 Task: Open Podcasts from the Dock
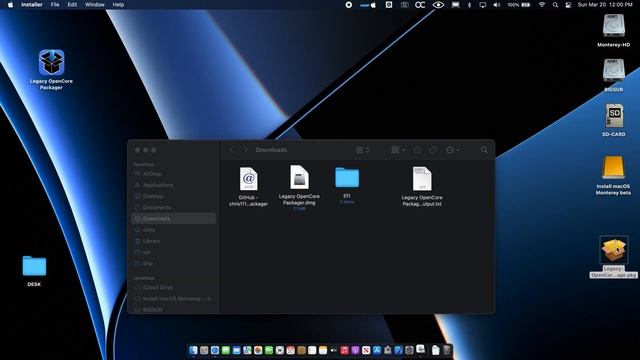click(356, 350)
